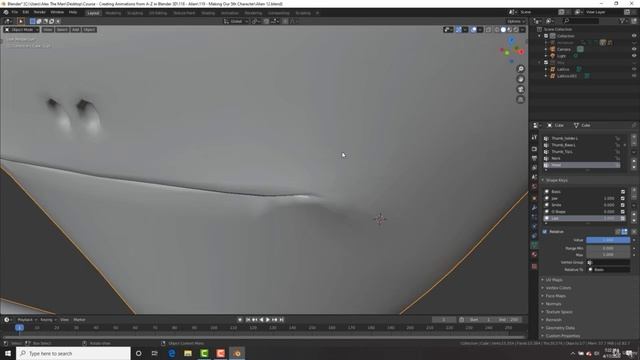Open the Tool properties tab icon

pos(534,138)
